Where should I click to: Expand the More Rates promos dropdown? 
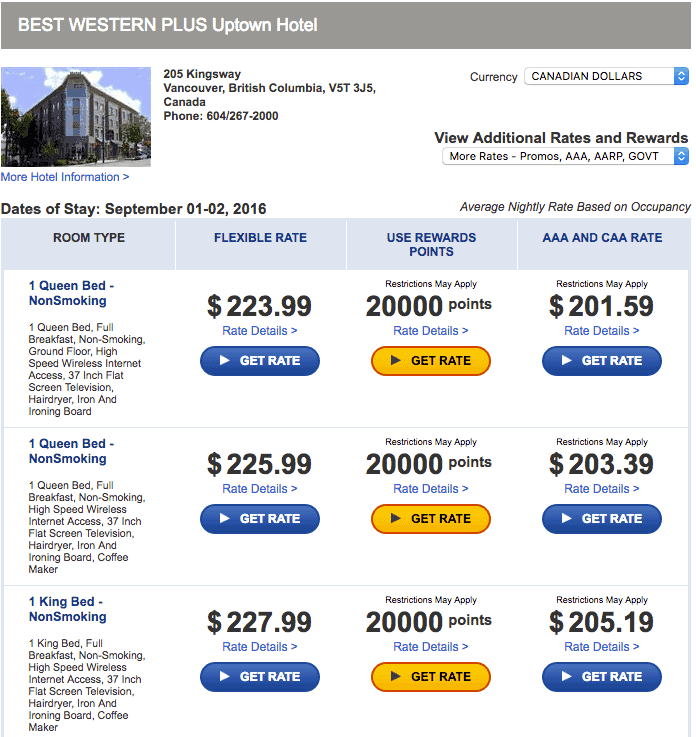coord(565,156)
